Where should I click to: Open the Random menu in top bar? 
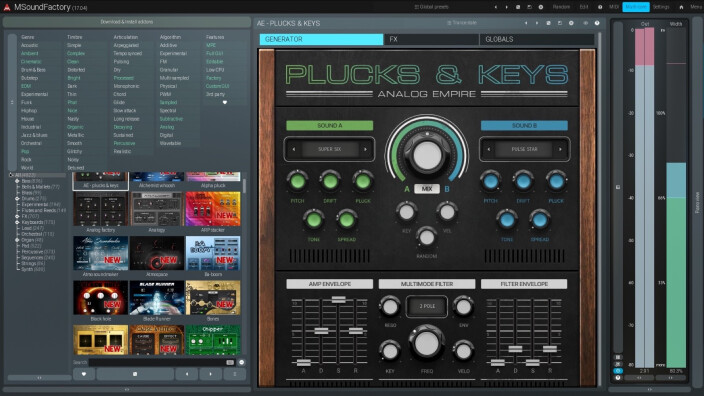click(x=561, y=7)
